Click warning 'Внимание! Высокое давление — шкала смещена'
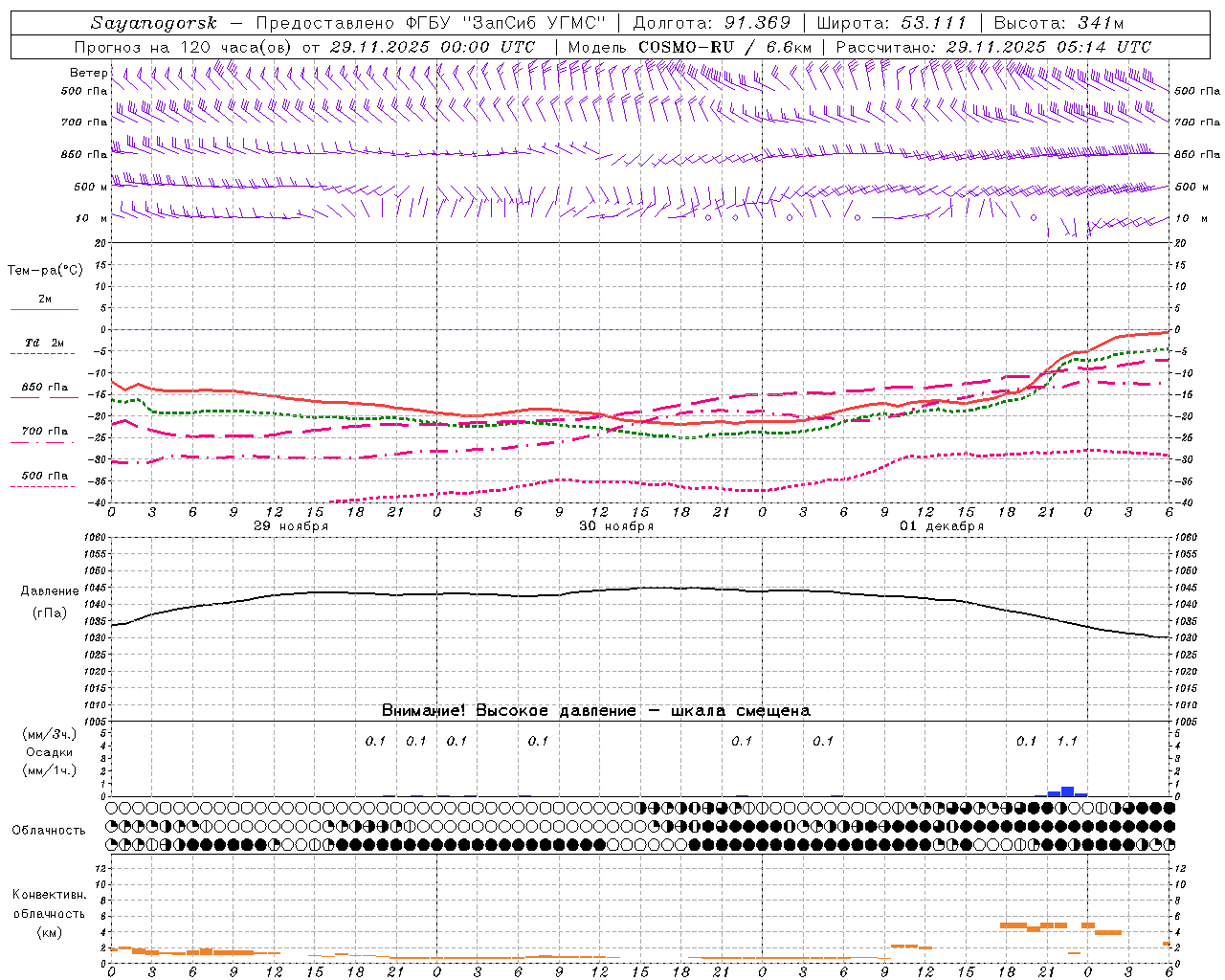This screenshot has height=980, width=1225. tap(595, 711)
